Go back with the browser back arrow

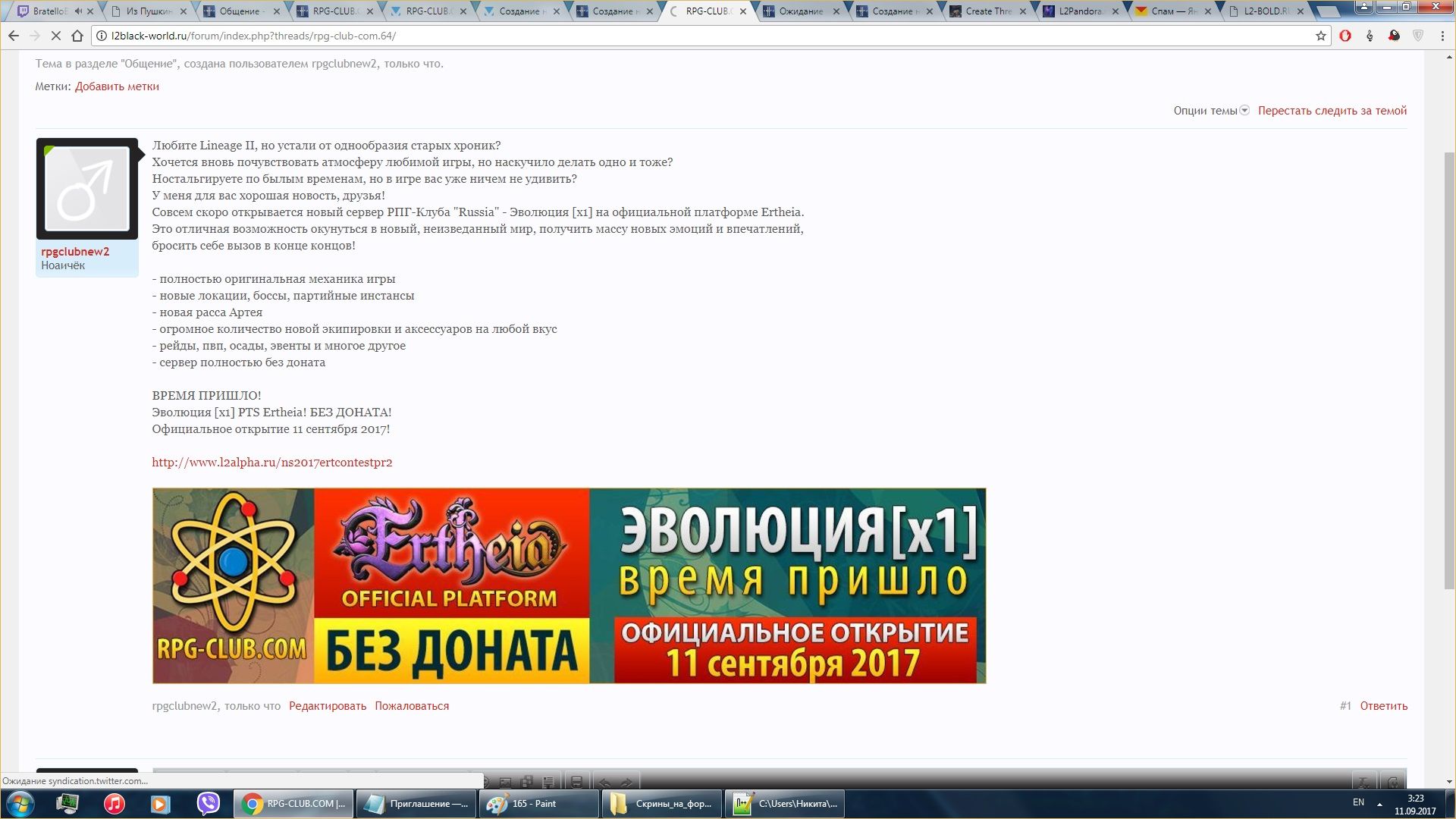[x=14, y=36]
